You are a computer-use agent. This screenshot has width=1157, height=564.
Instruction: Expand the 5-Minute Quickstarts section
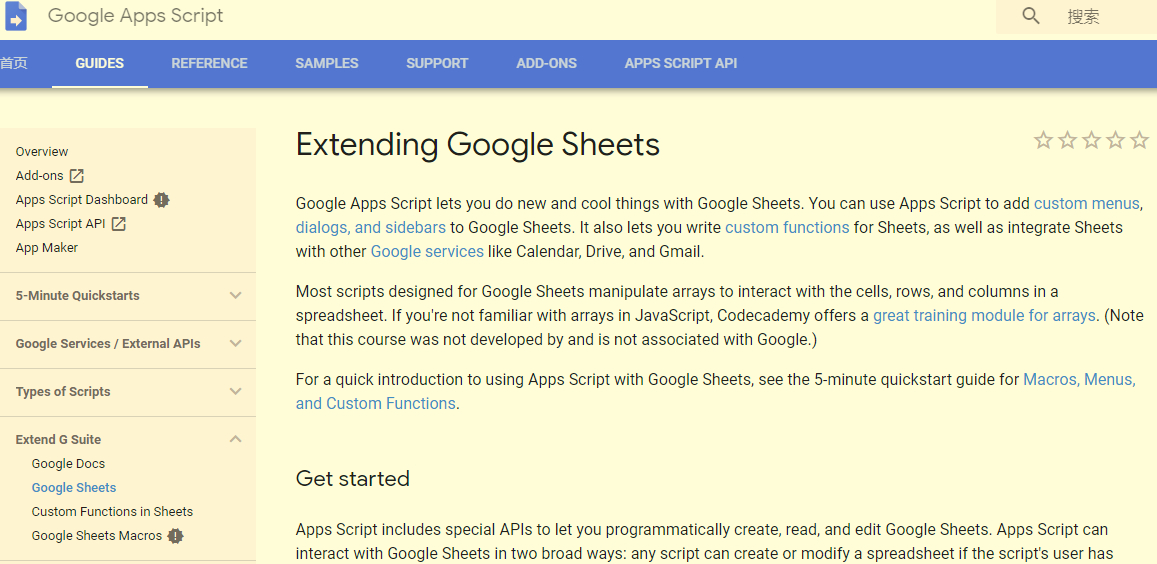click(235, 295)
